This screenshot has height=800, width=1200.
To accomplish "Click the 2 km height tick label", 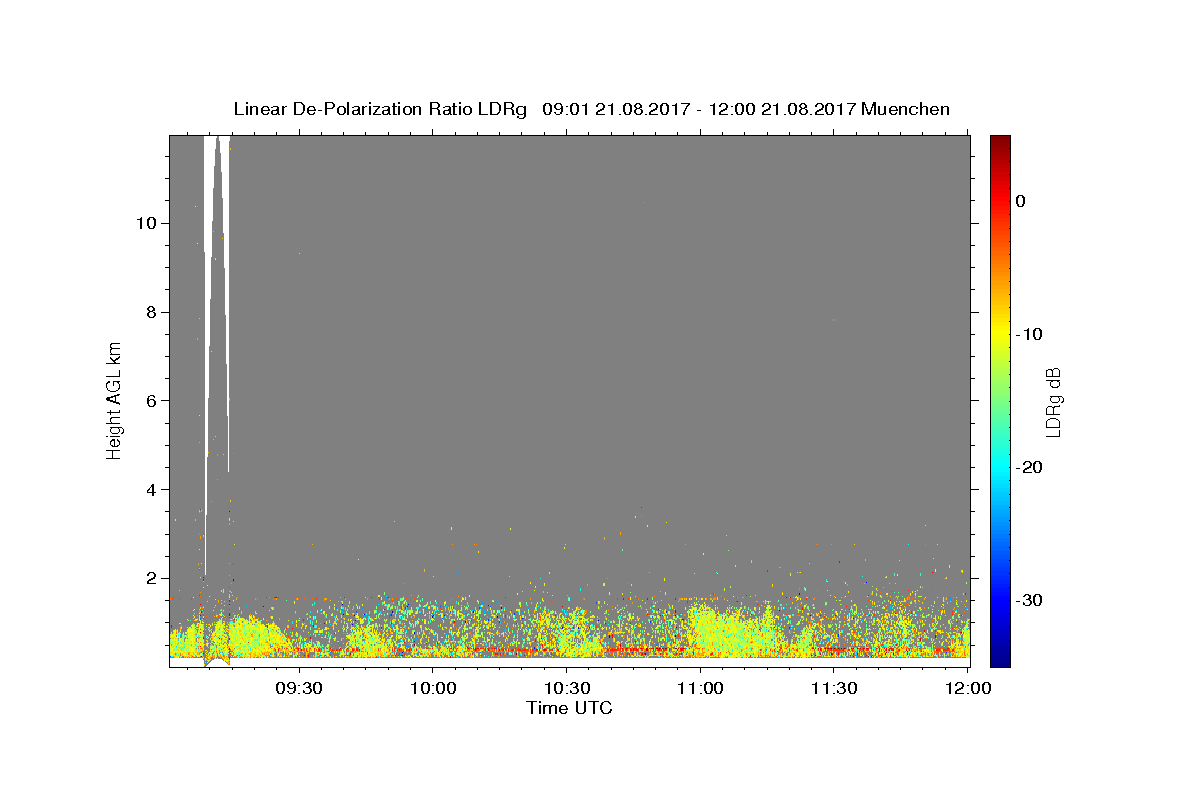I will click(151, 578).
